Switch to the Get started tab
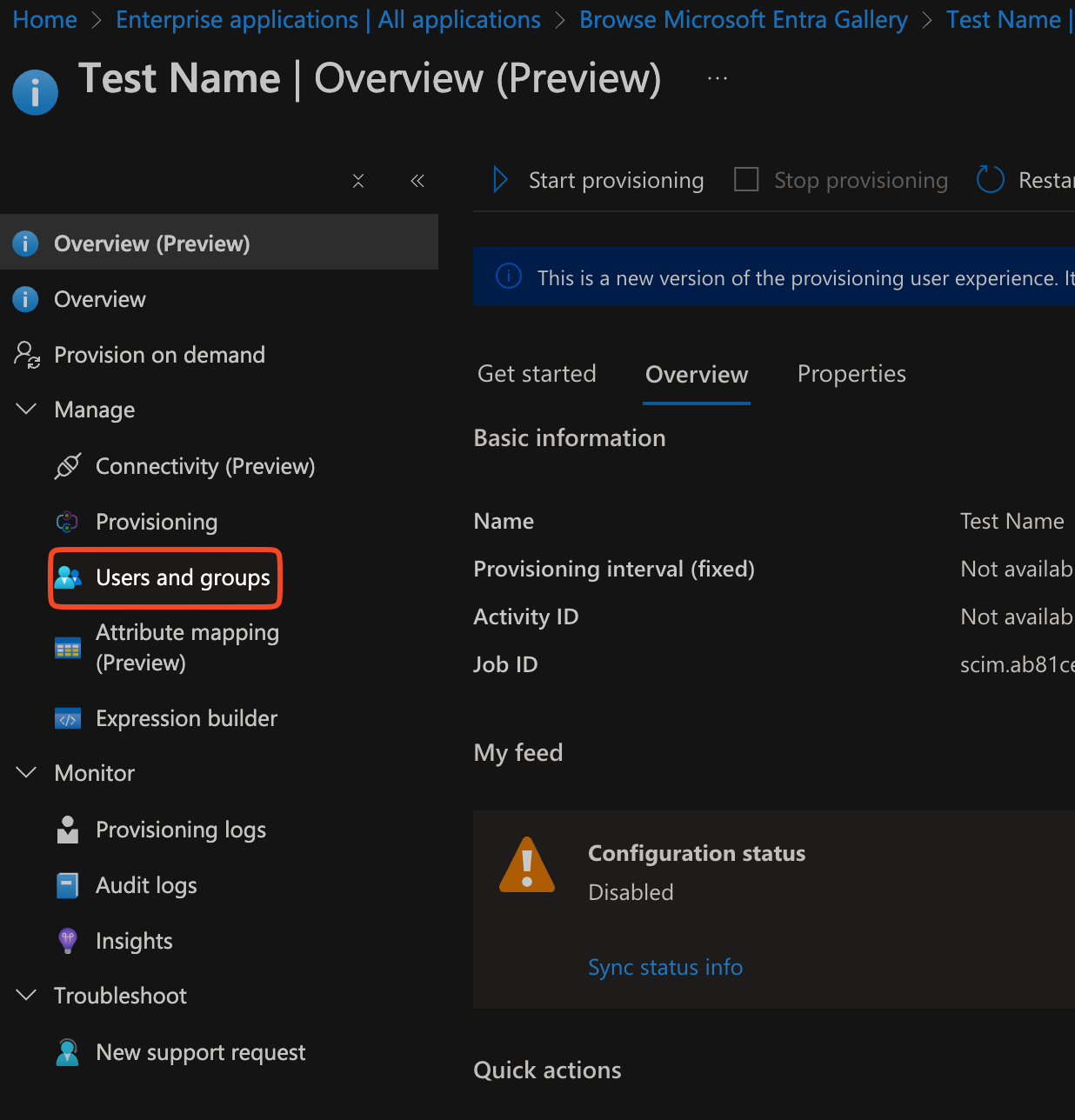 (537, 374)
